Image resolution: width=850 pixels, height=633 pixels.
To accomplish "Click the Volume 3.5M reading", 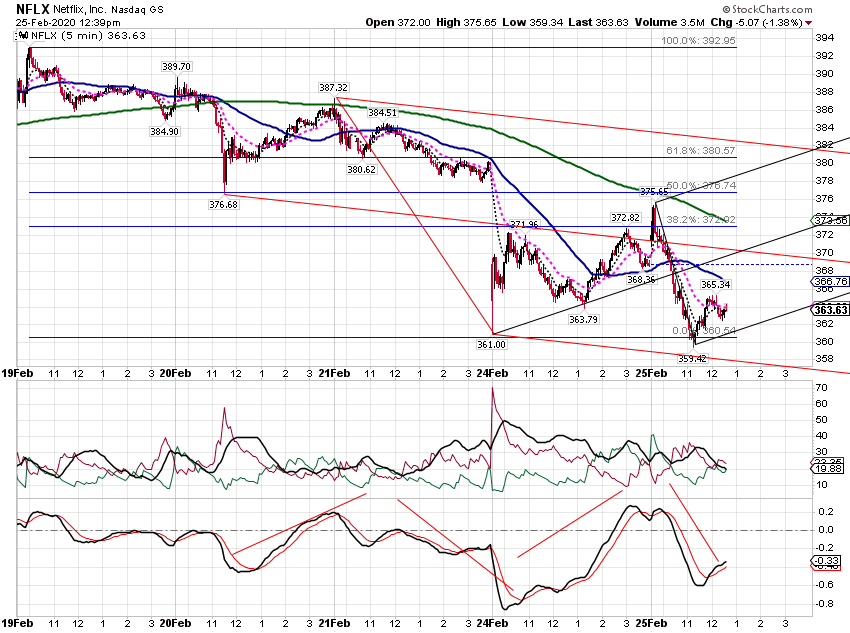I will coord(669,22).
